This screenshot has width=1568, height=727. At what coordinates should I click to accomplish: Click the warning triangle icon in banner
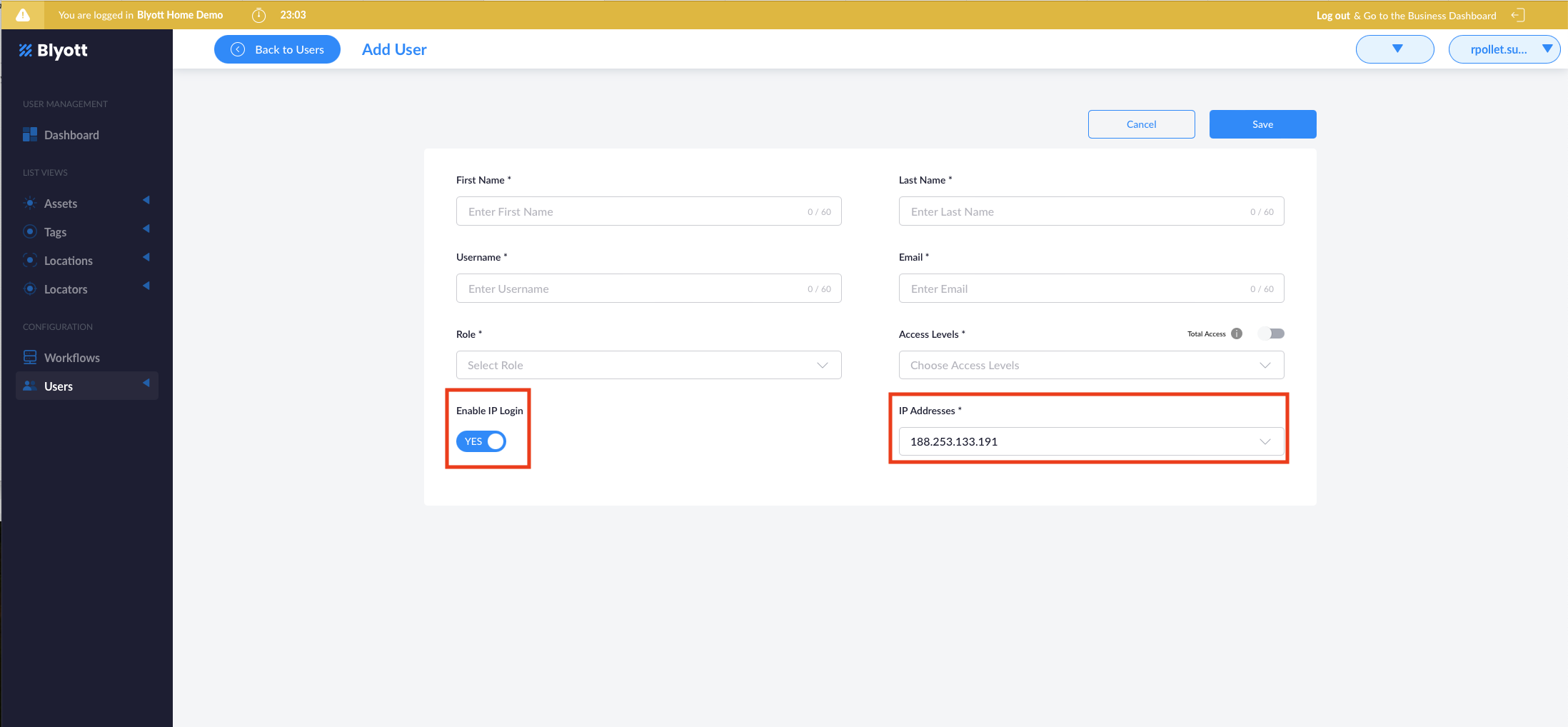pos(23,15)
